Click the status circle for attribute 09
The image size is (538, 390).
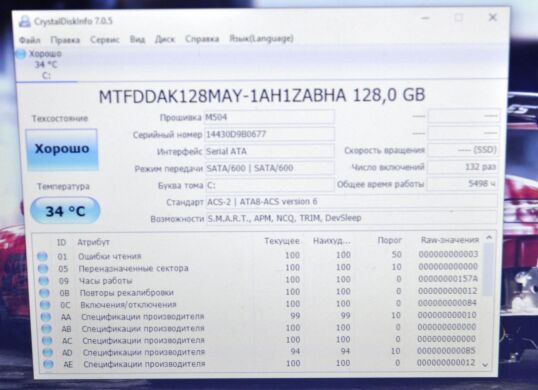tap(44, 281)
